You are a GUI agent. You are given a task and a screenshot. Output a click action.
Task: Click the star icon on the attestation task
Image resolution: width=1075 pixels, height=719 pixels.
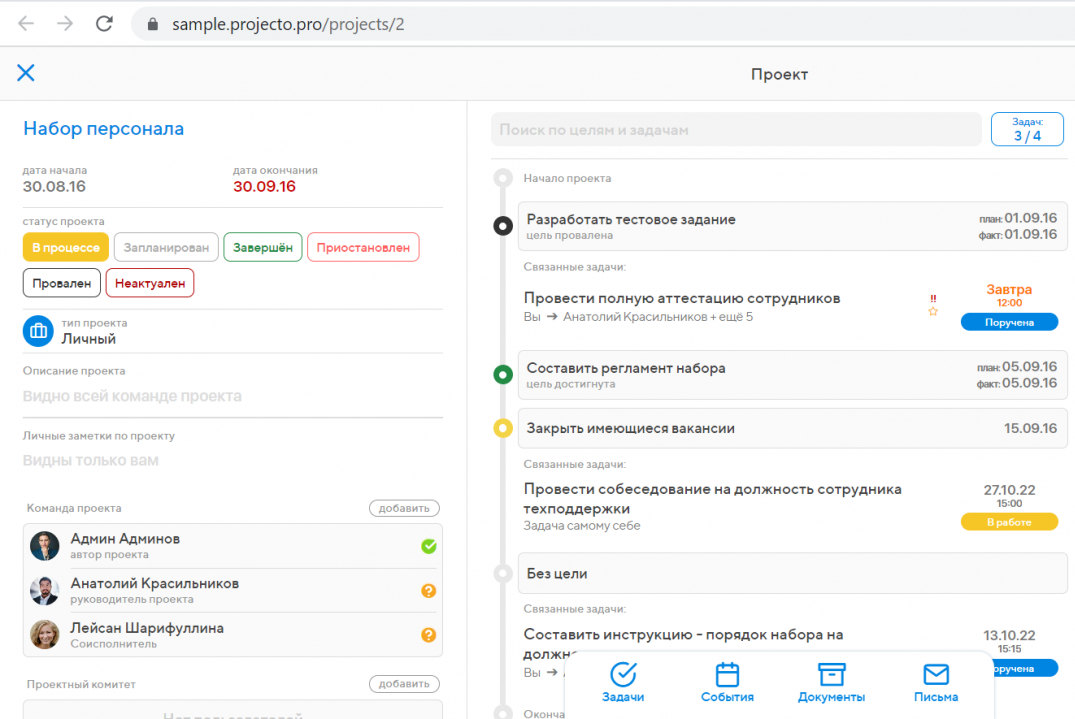coord(933,312)
